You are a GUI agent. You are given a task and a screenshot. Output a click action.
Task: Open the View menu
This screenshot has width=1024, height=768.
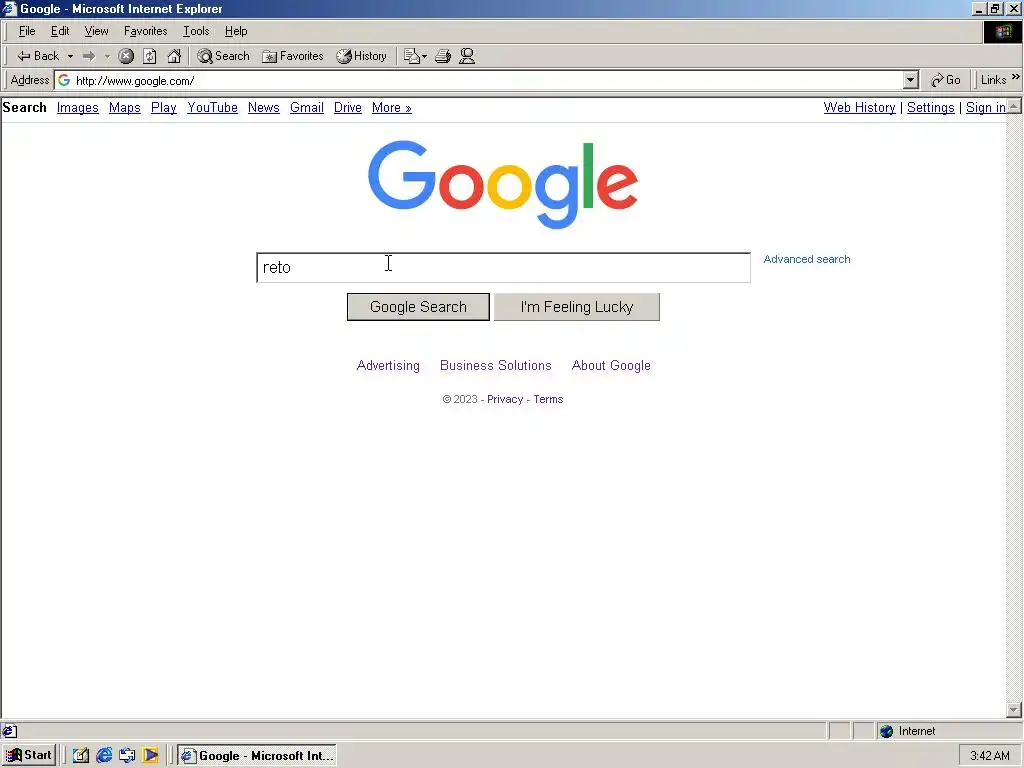(x=97, y=31)
